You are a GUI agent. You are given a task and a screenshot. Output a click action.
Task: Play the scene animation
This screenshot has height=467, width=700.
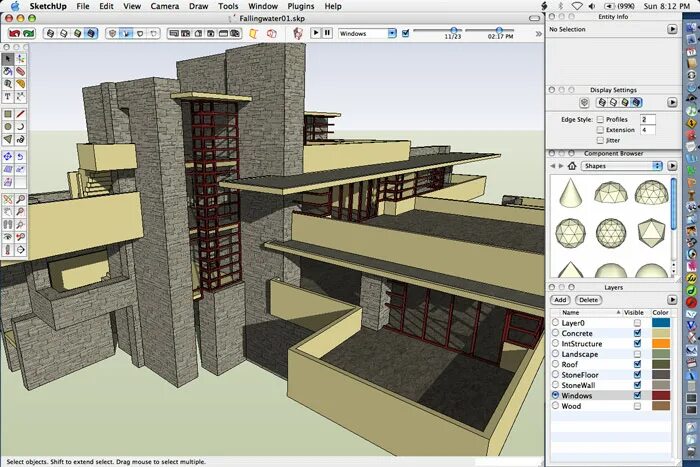pyautogui.click(x=316, y=33)
